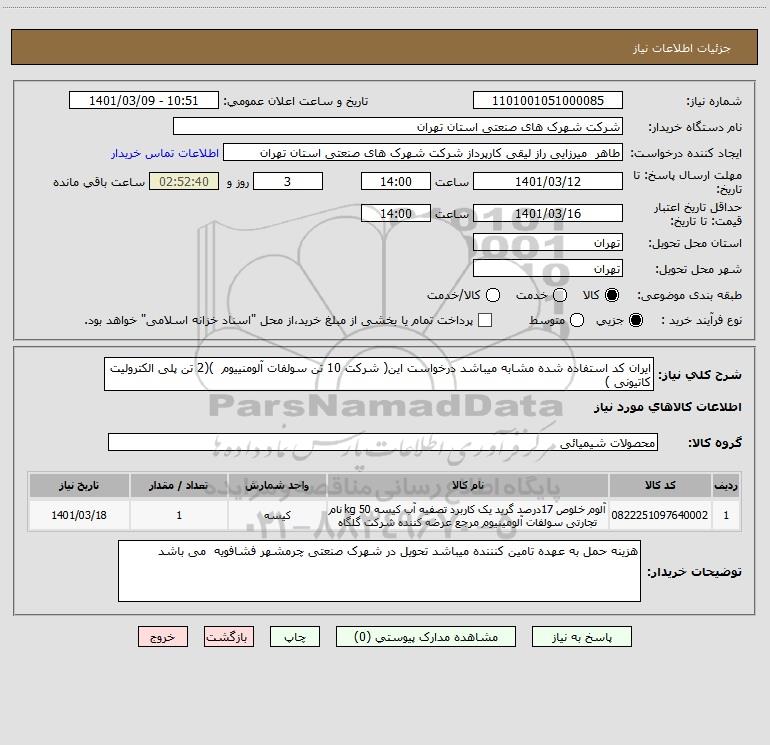The image size is (770, 745).
Task: Click the product name cell آلوم خلوص 17درصد
Action: [x=468, y=515]
